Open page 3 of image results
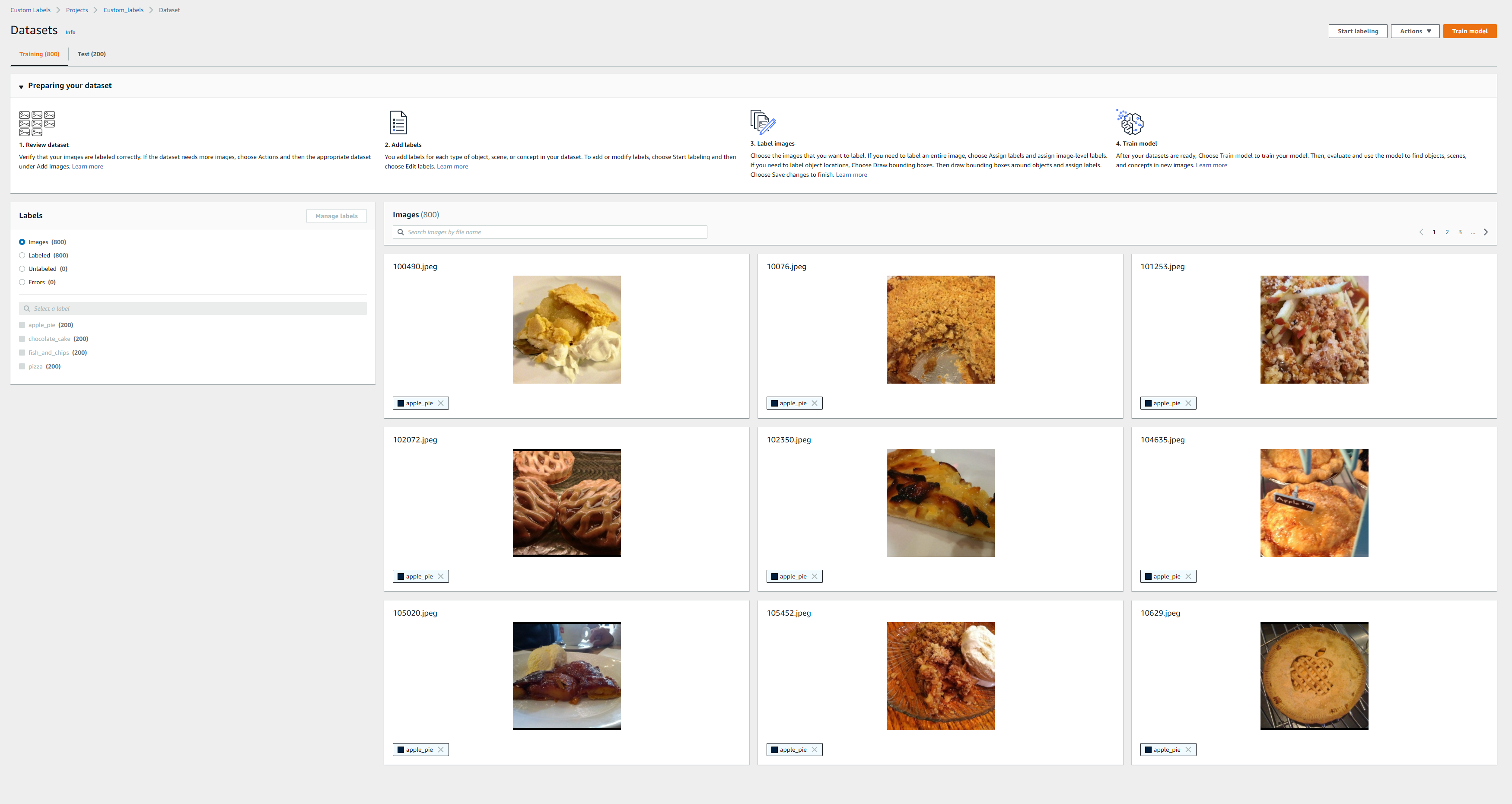The height and width of the screenshot is (804, 1512). coord(1460,232)
